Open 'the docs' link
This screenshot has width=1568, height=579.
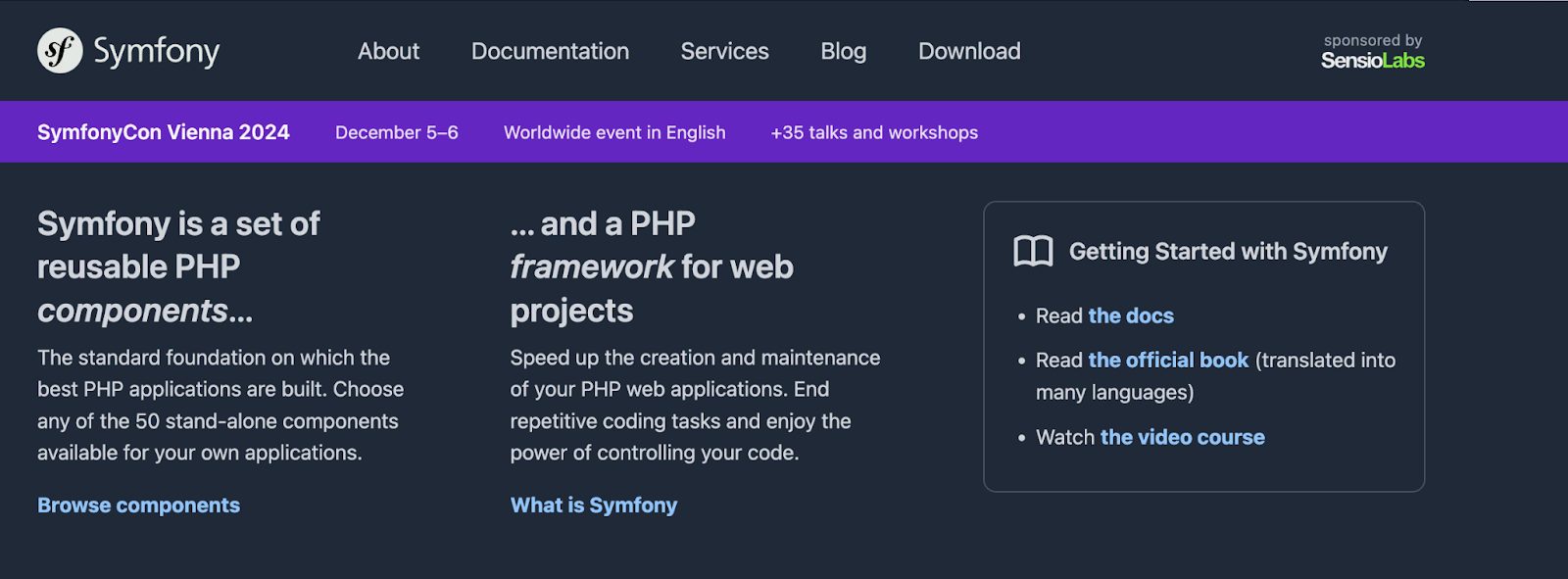(1131, 315)
